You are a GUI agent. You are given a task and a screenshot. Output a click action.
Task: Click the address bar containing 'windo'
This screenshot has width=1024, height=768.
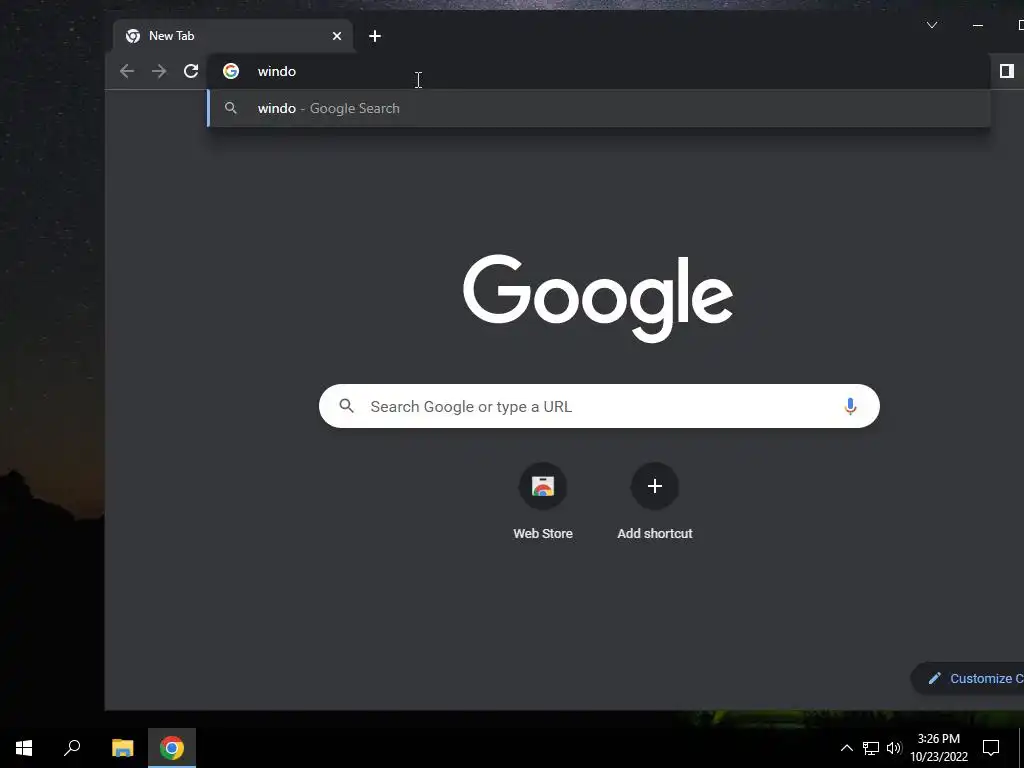coord(598,71)
